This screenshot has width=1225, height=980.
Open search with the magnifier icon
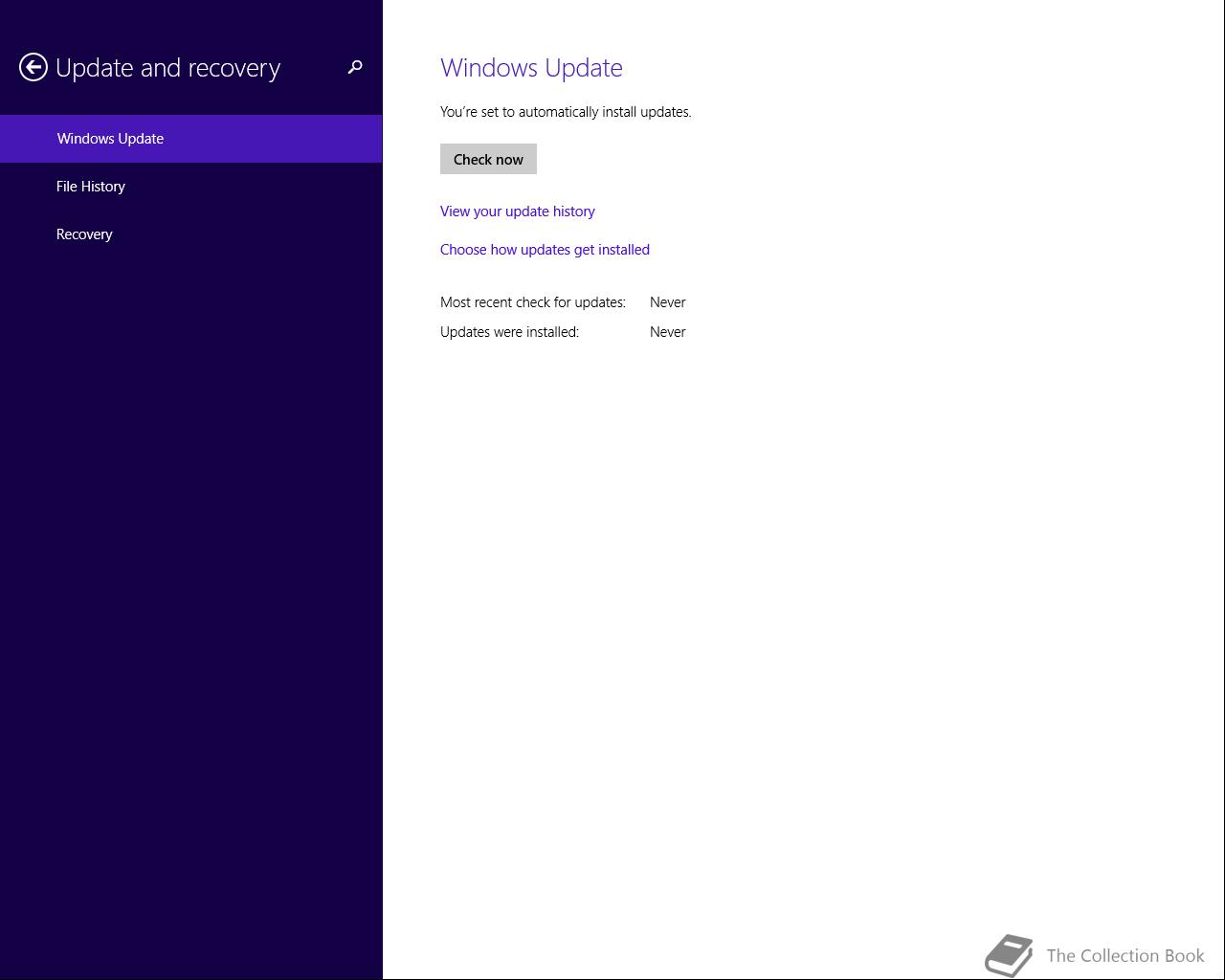(x=355, y=67)
